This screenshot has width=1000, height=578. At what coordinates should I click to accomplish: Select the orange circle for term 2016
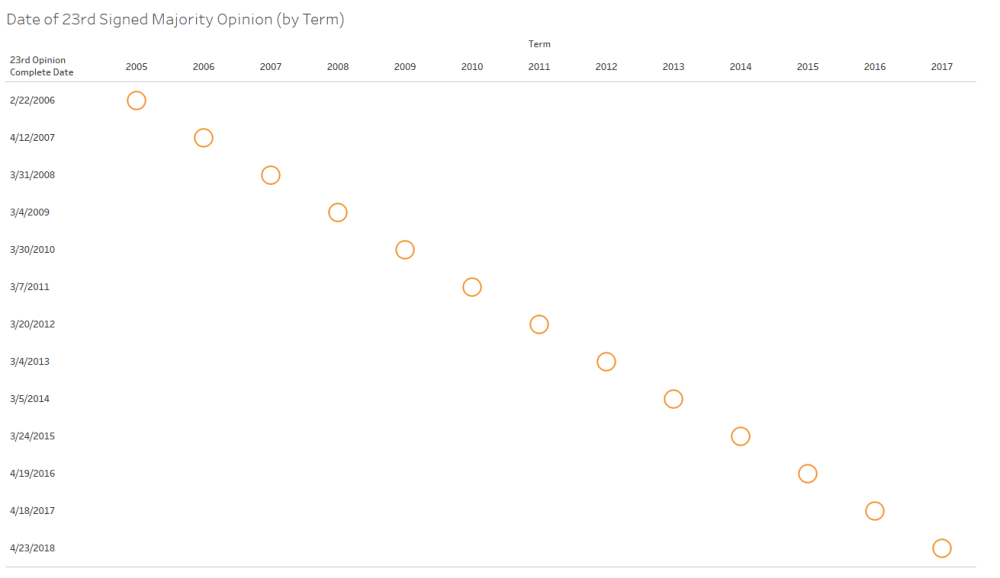pos(874,511)
